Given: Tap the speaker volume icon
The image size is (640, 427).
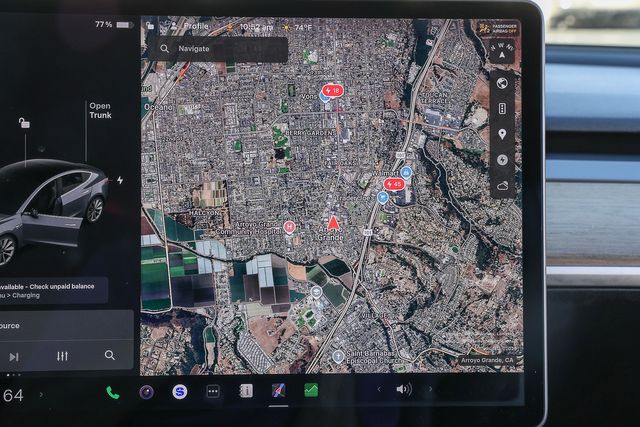Looking at the screenshot, I should pyautogui.click(x=404, y=389).
